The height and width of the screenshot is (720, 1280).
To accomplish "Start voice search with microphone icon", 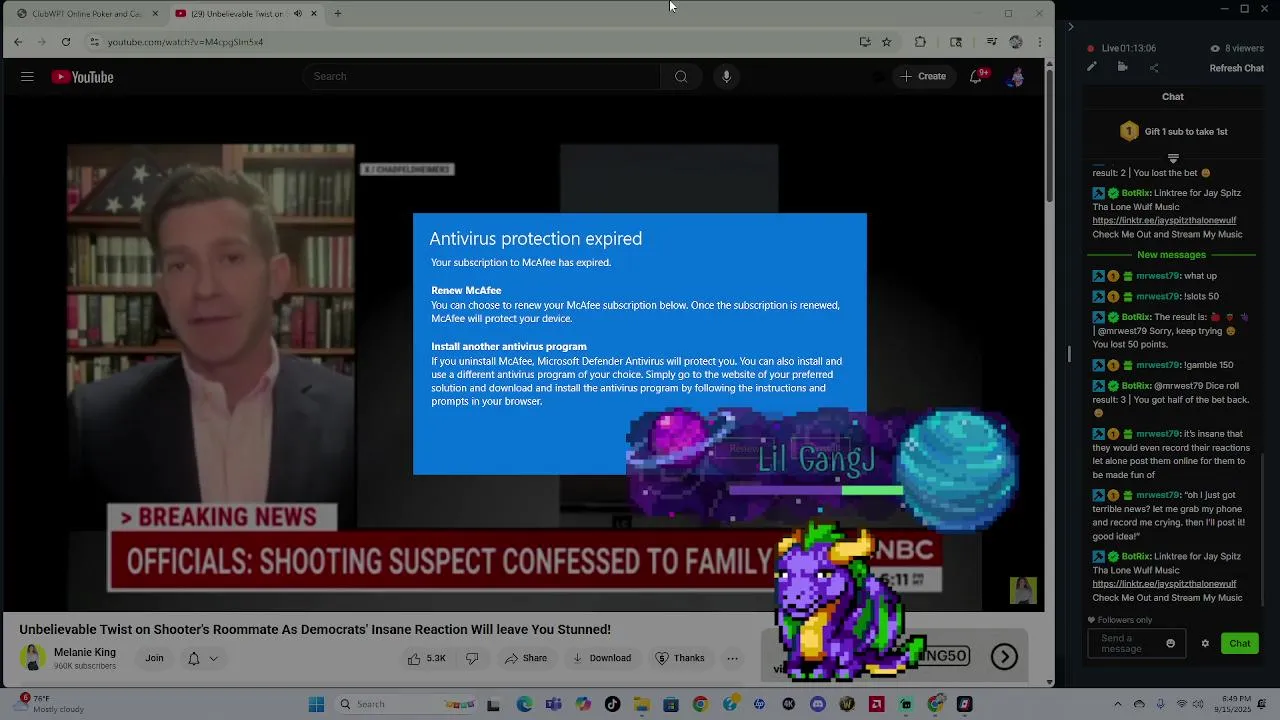I will pos(726,77).
